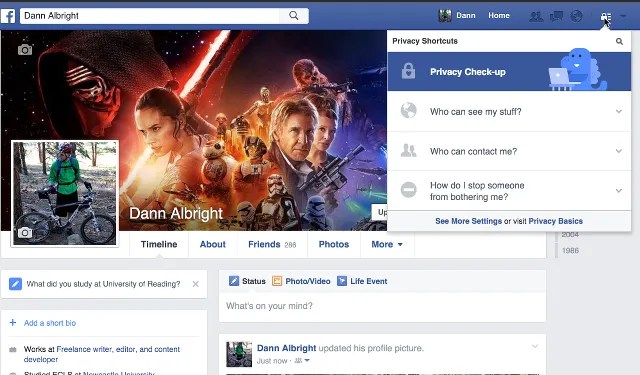Jump to 2004 on timeline scrubber

tap(570, 235)
